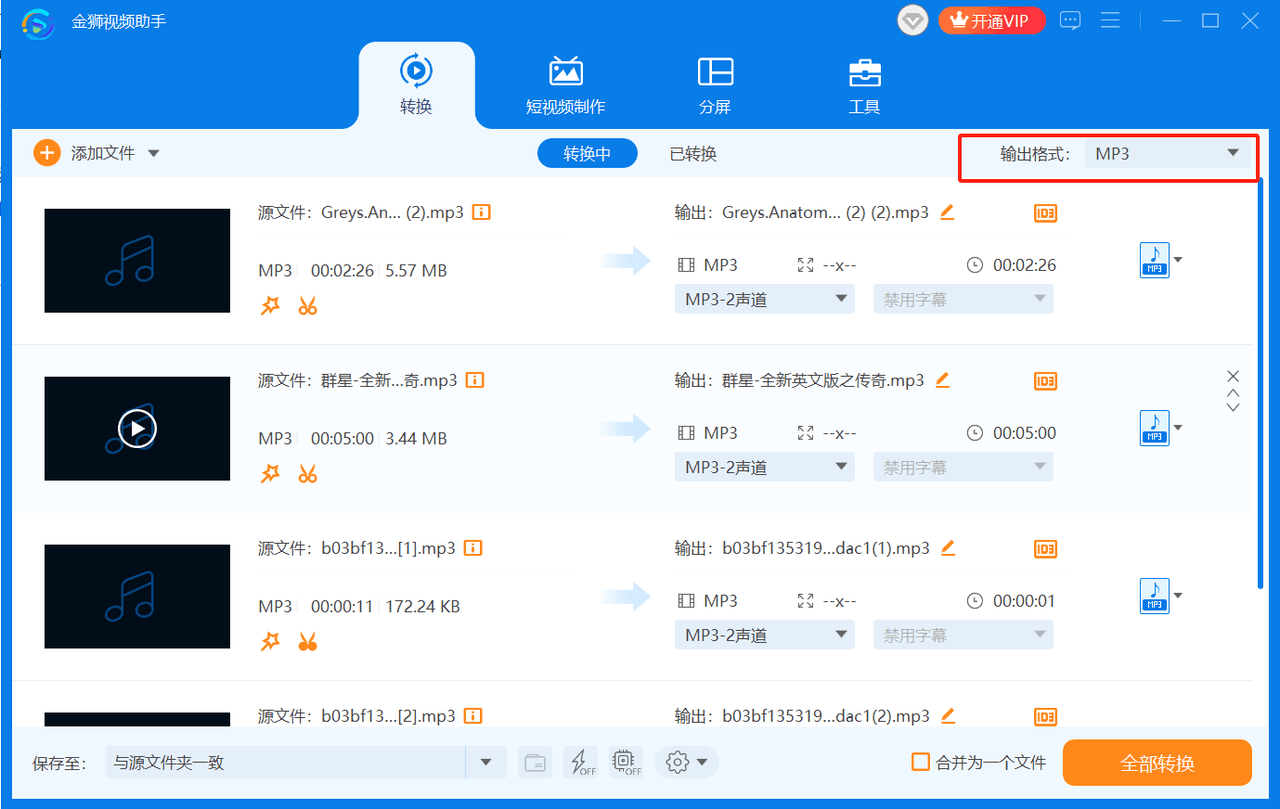Click the 5.57 MB file size
Screen dimensions: 1280x809
pos(416,270)
